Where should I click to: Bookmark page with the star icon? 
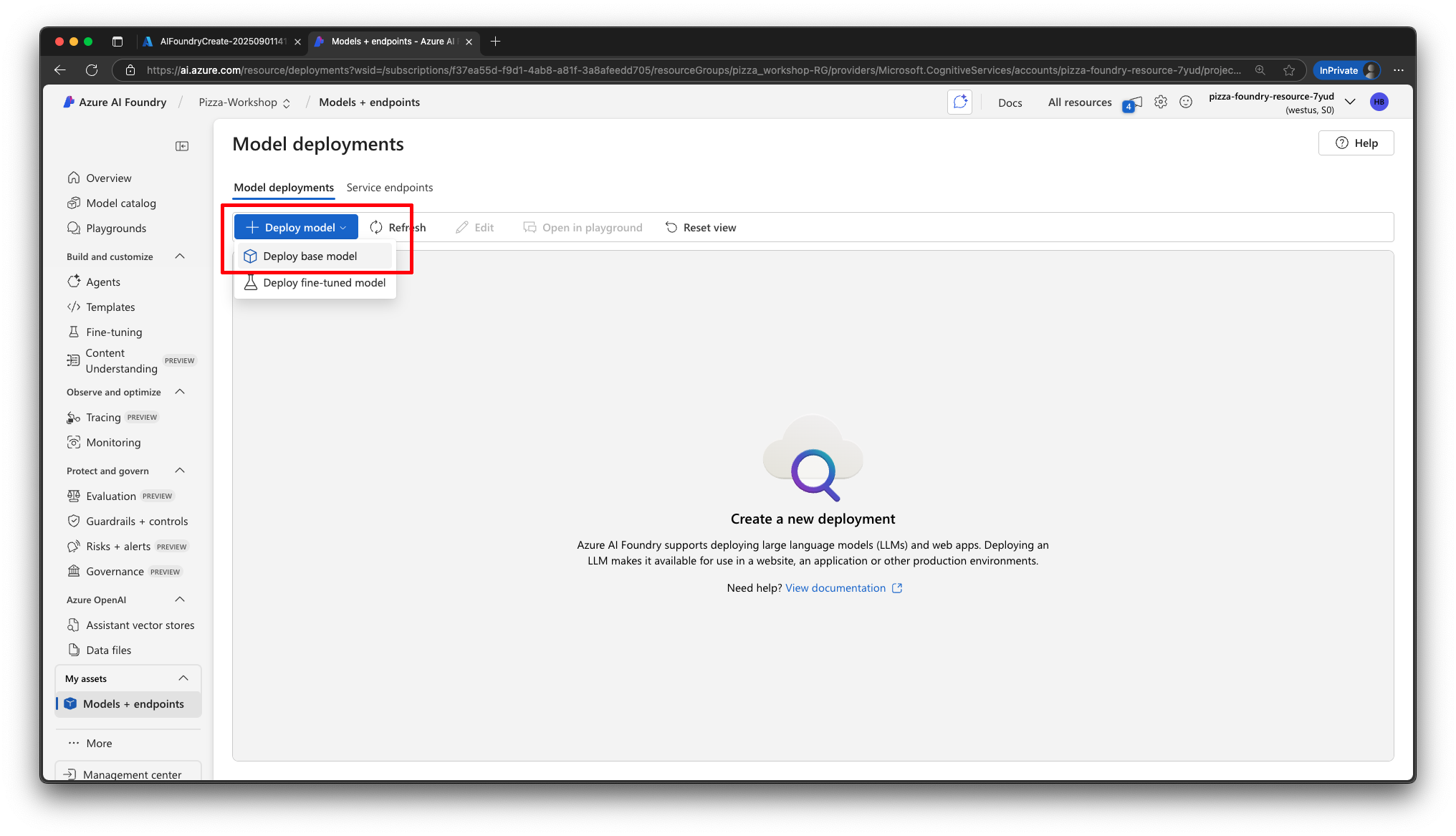pos(1289,70)
